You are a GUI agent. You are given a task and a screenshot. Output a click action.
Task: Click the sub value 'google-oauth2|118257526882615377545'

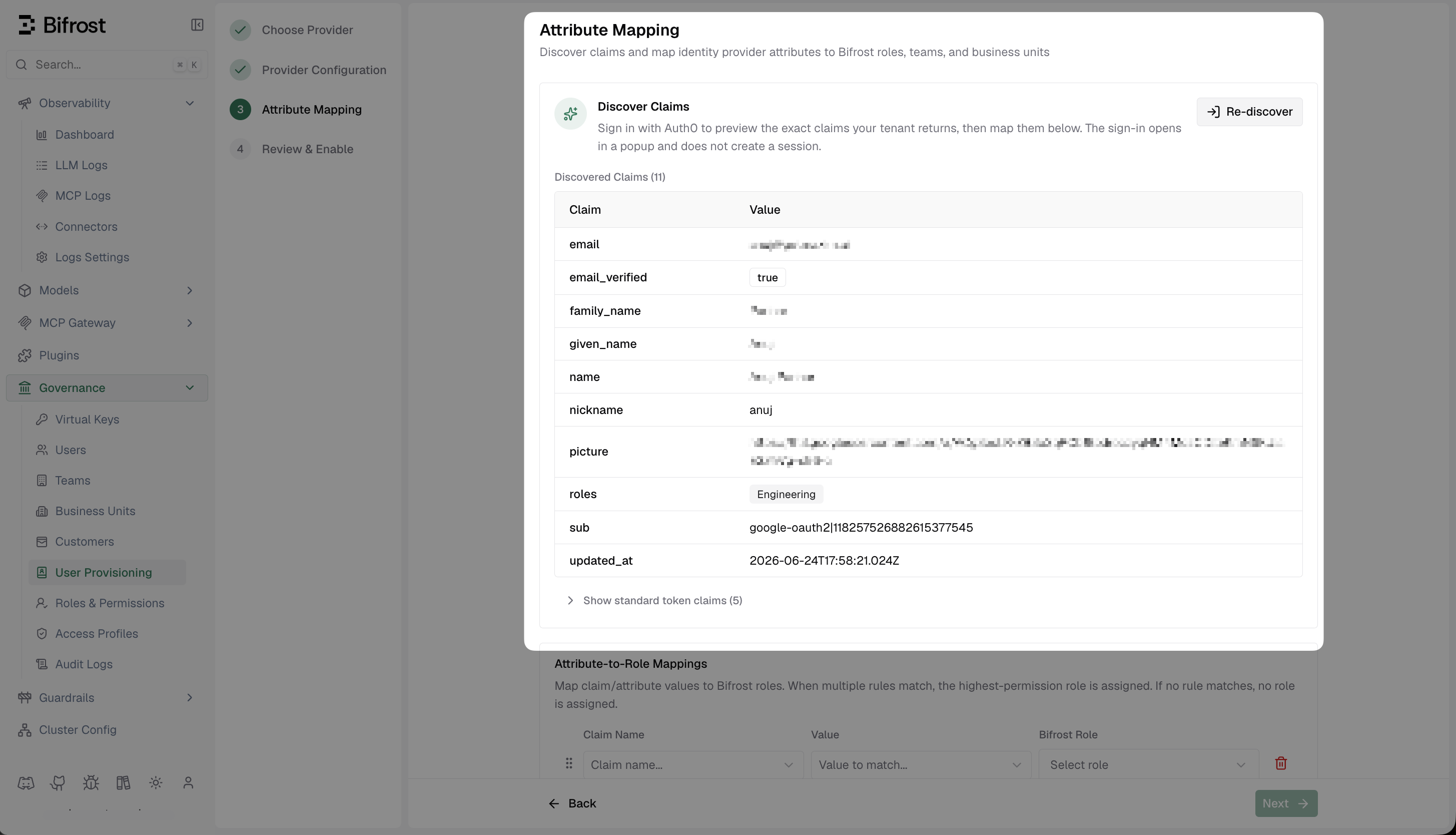coord(861,528)
